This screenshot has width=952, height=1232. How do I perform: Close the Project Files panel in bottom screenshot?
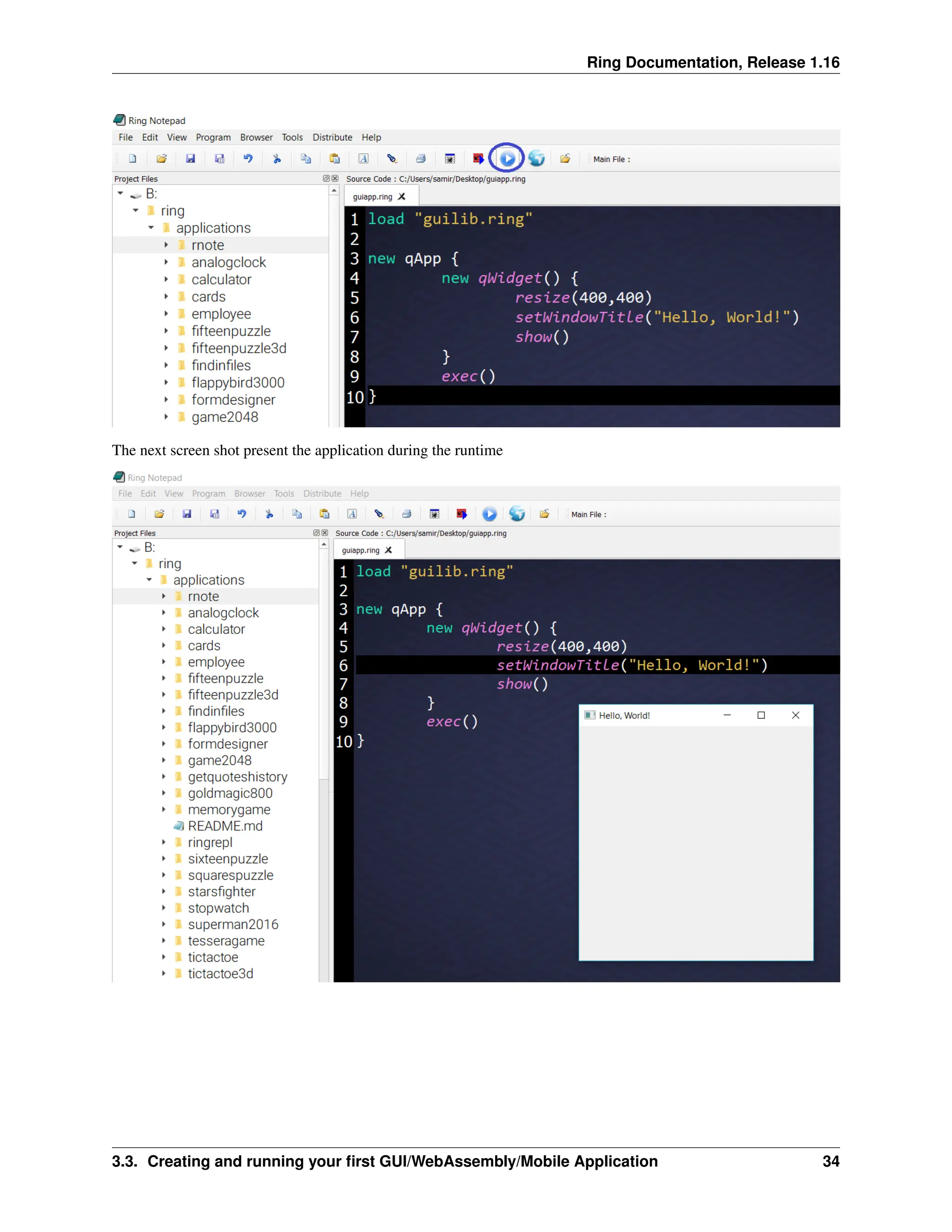(x=325, y=532)
